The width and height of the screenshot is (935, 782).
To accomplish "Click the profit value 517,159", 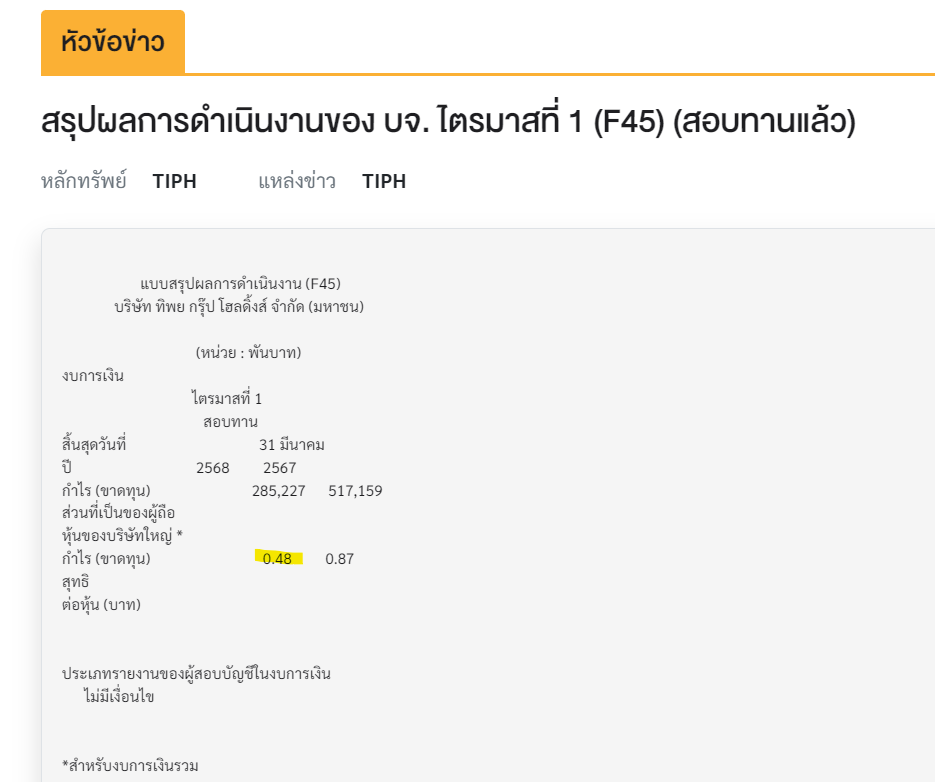I will pos(355,491).
